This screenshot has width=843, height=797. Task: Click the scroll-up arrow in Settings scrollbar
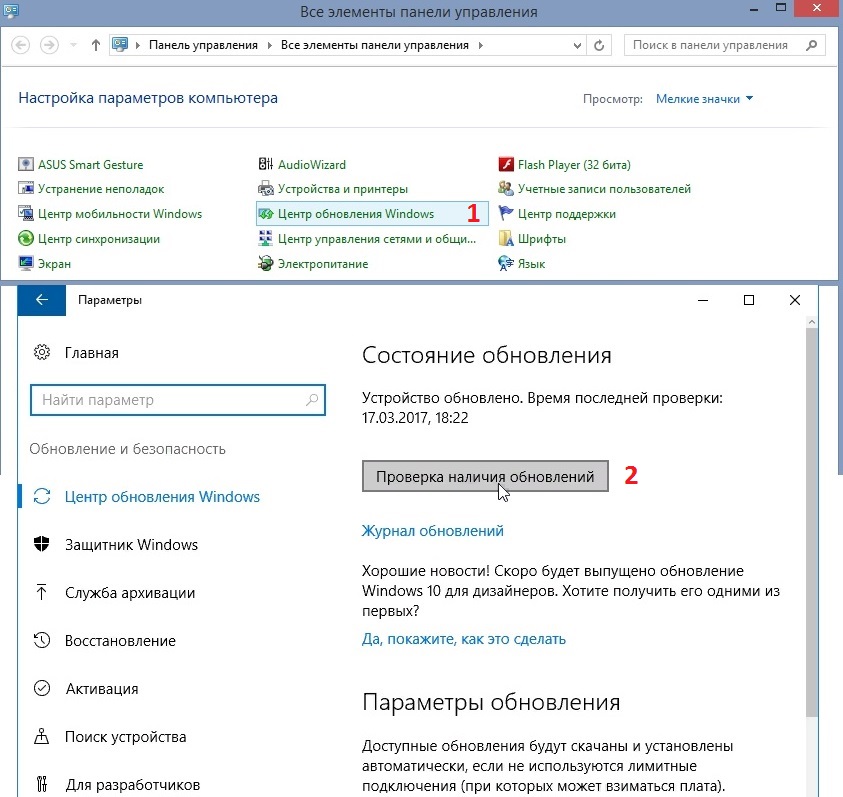(812, 322)
